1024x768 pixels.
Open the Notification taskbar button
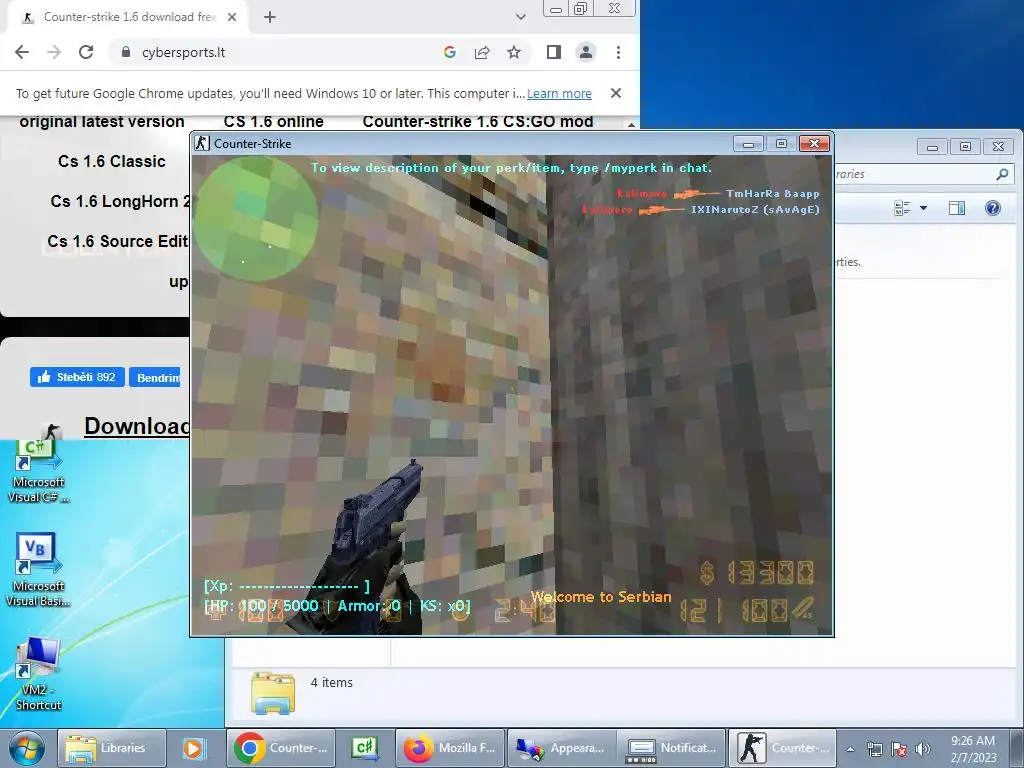[x=671, y=748]
